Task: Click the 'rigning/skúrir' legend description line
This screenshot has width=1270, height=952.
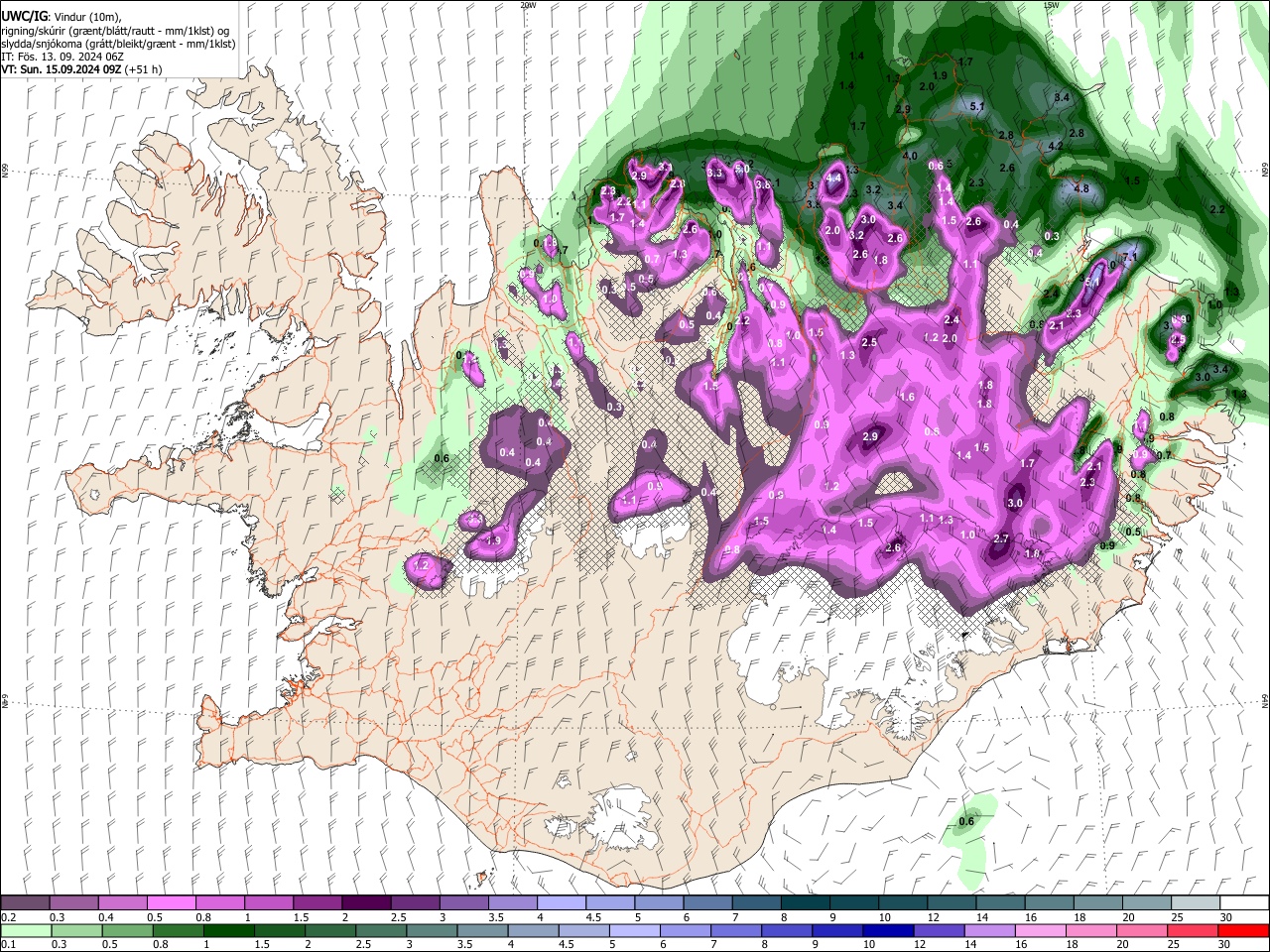Action: pyautogui.click(x=115, y=31)
